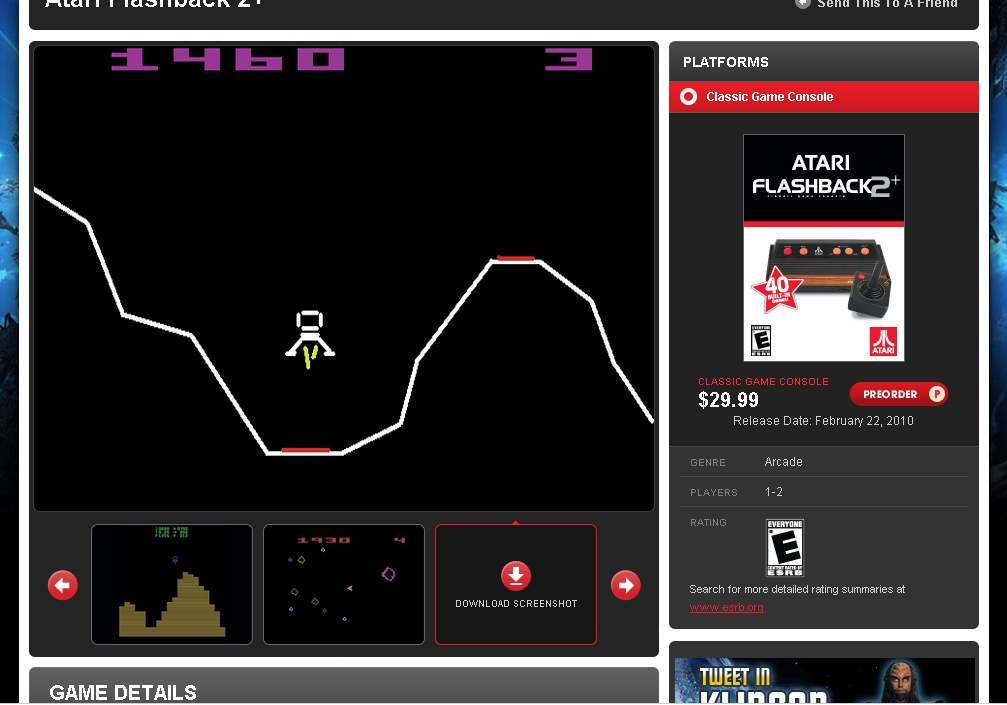The width and height of the screenshot is (1007, 705).
Task: Click the red next screenshot arrow
Action: [625, 585]
